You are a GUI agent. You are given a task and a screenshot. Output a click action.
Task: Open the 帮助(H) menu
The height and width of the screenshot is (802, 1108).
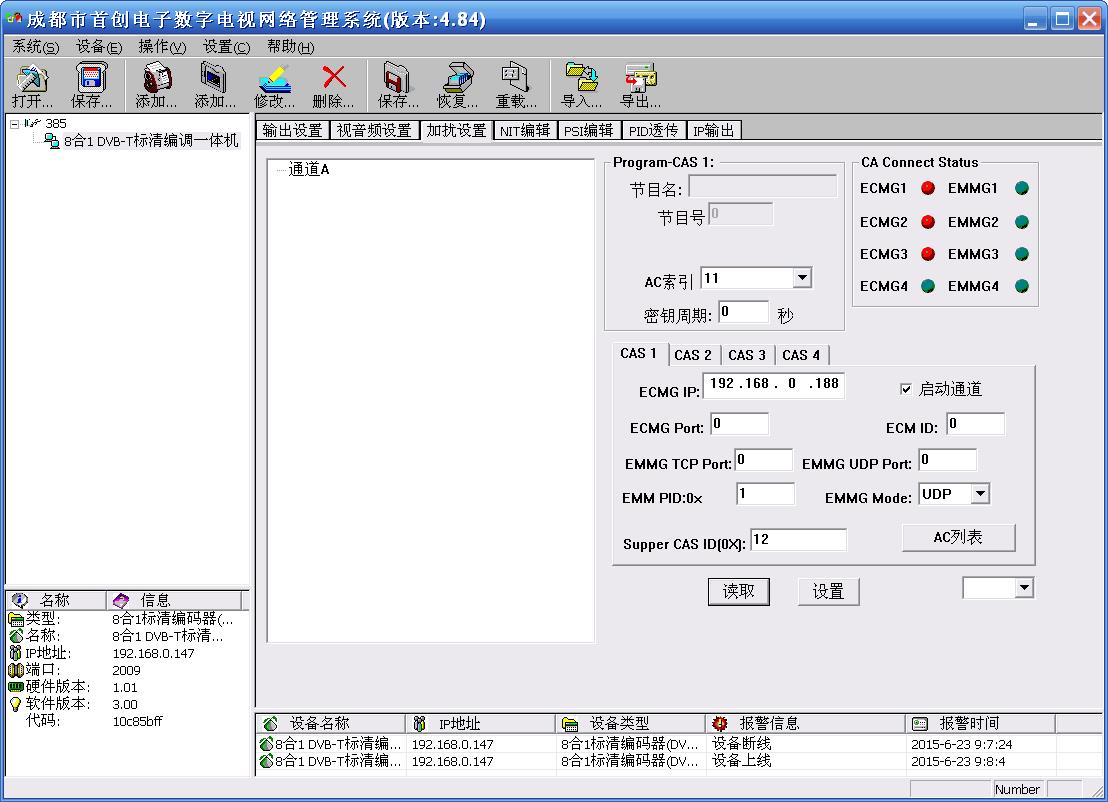point(290,47)
